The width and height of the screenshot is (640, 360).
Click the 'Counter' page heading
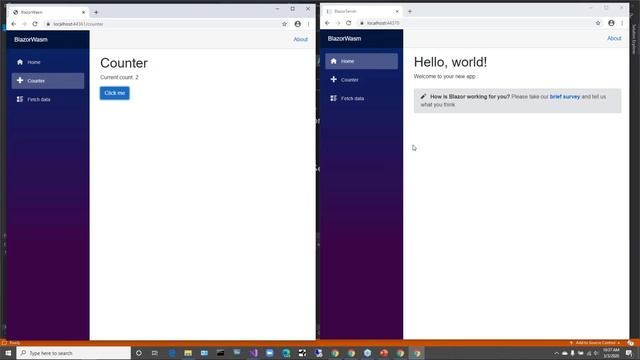(x=124, y=63)
